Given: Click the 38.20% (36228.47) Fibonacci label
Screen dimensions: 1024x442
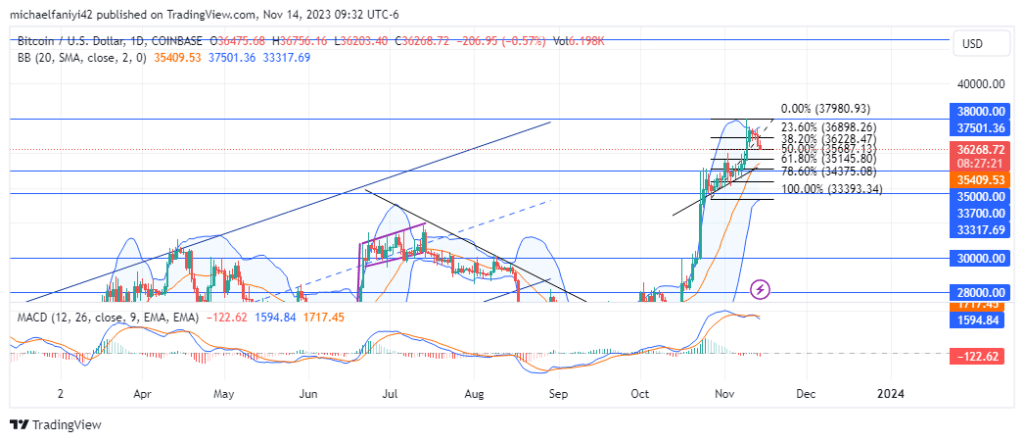Looking at the screenshot, I should coord(829,138).
